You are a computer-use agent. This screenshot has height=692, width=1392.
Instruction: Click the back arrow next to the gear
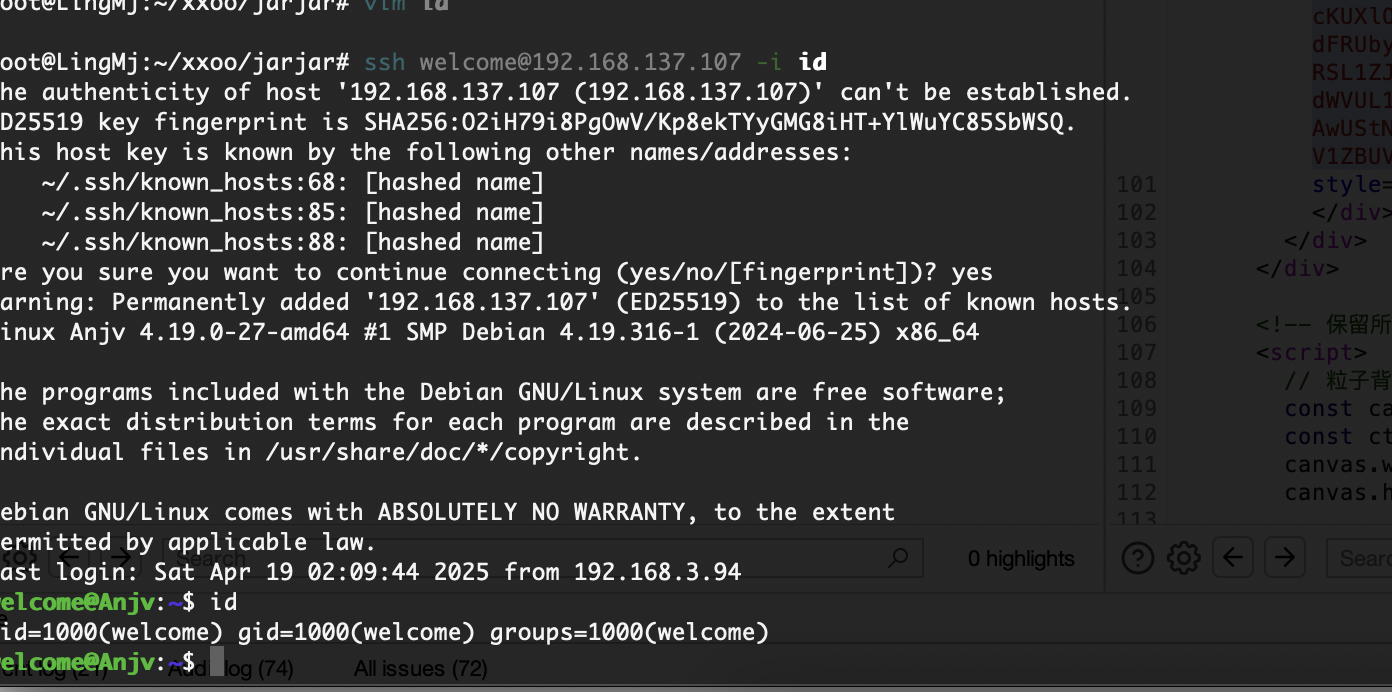coord(1232,557)
